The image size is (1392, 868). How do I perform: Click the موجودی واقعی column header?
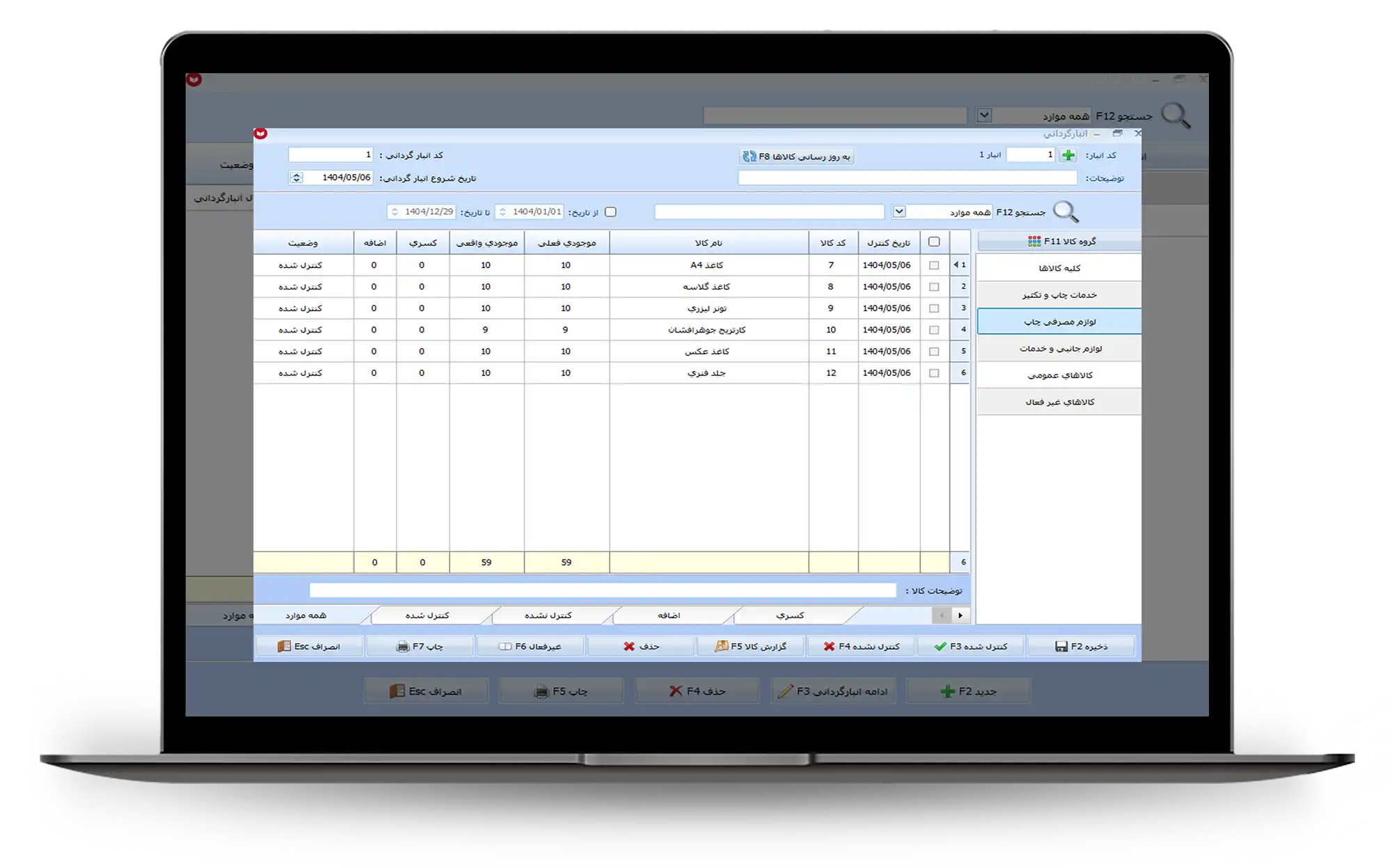[487, 243]
